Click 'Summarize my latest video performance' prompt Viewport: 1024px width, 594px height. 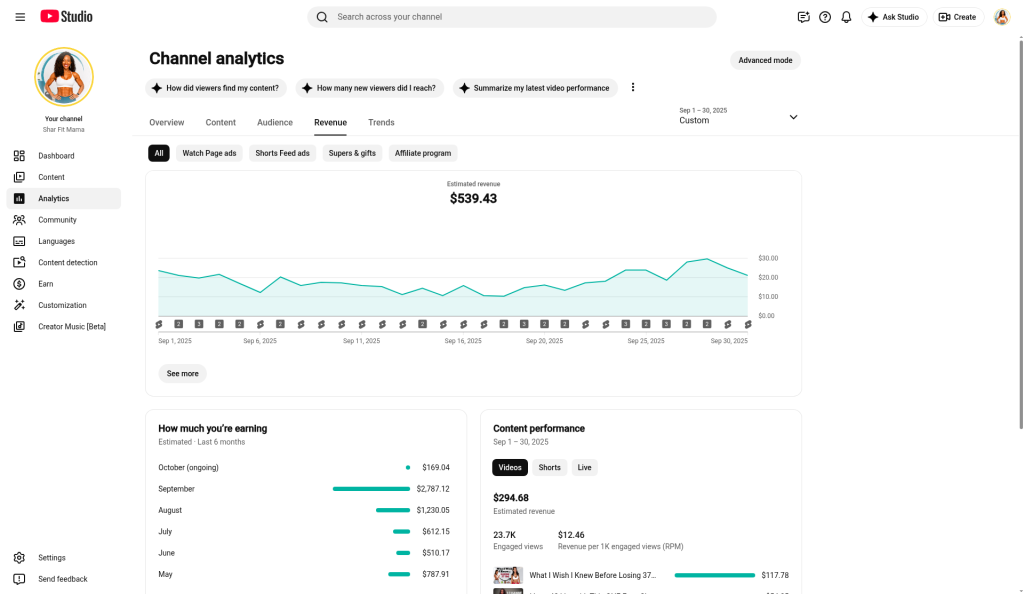point(535,88)
